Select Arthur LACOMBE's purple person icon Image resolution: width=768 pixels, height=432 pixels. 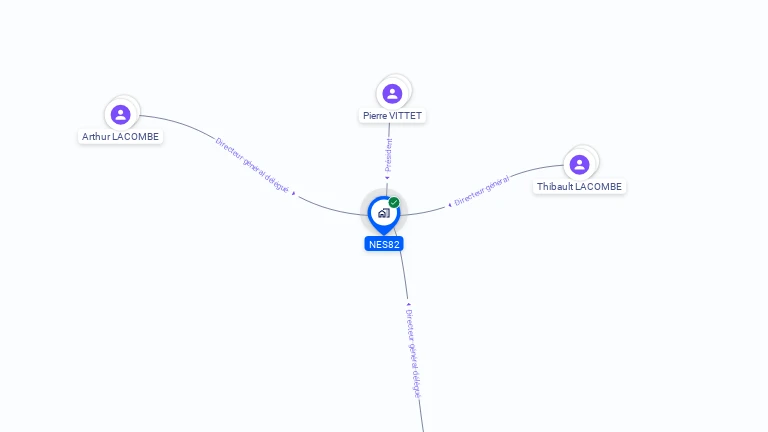pos(120,115)
